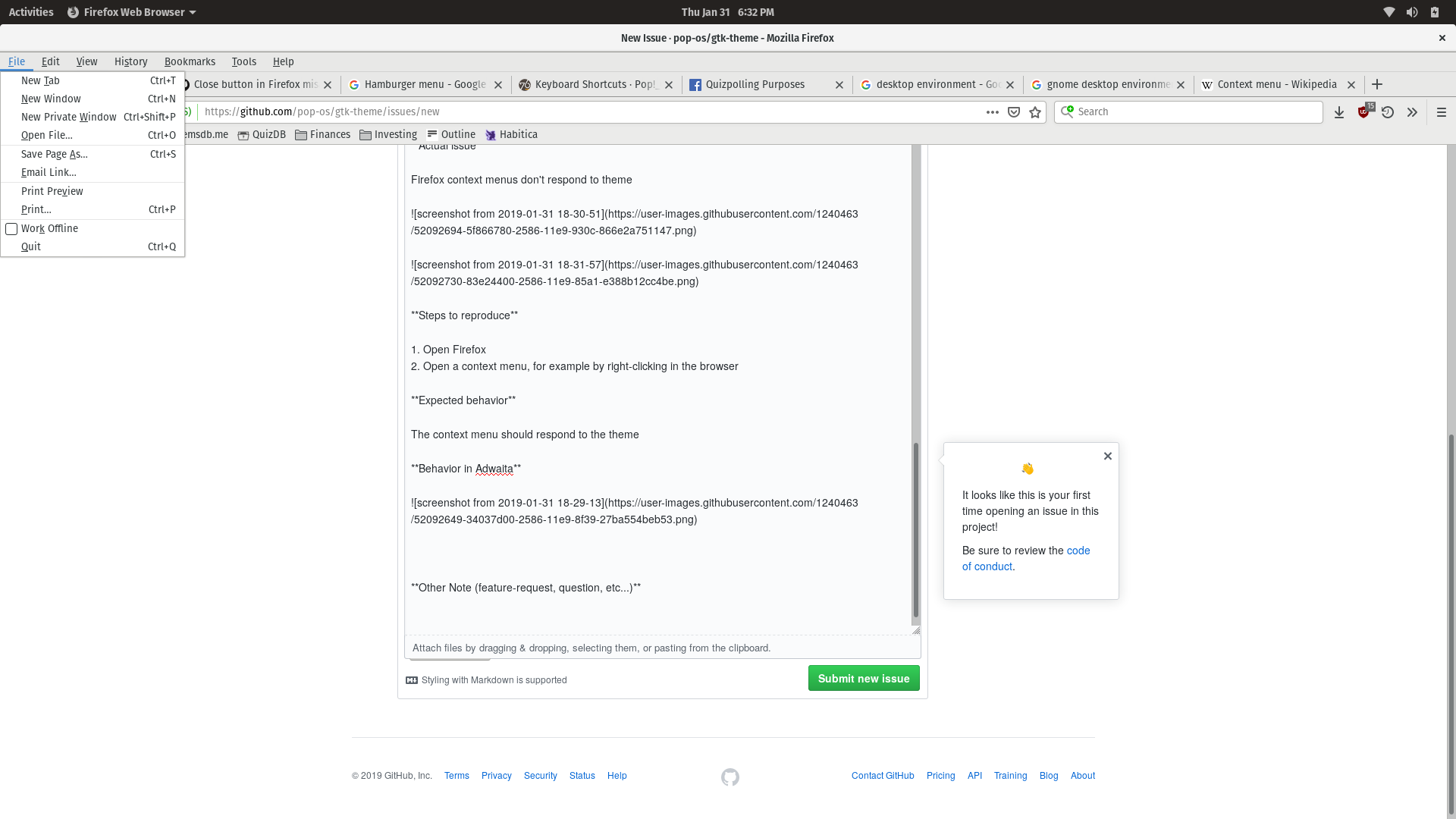The width and height of the screenshot is (1456, 819).
Task: Open the Bookmarks menu
Action: click(x=190, y=61)
